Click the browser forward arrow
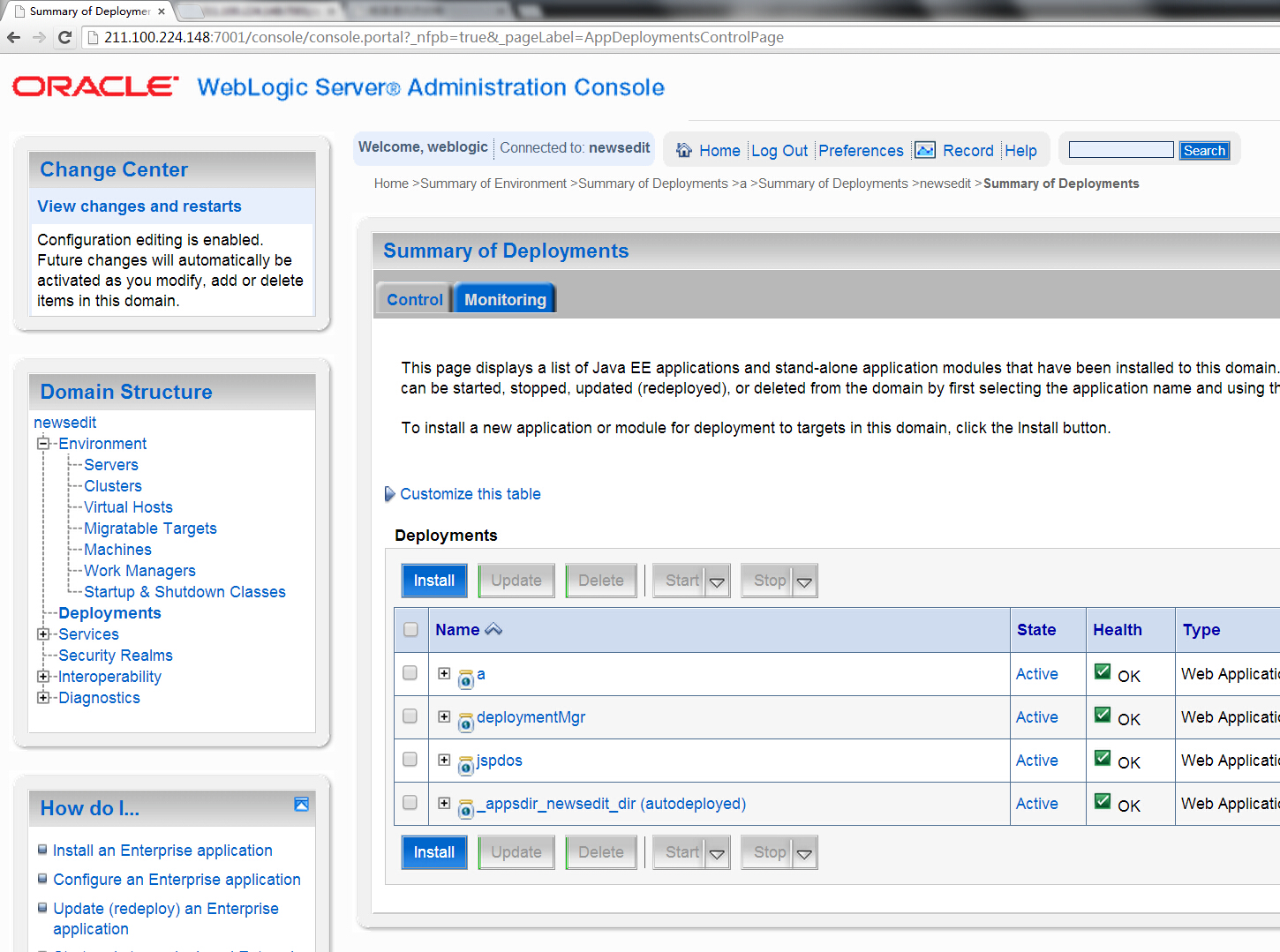1280x952 pixels. (x=39, y=37)
